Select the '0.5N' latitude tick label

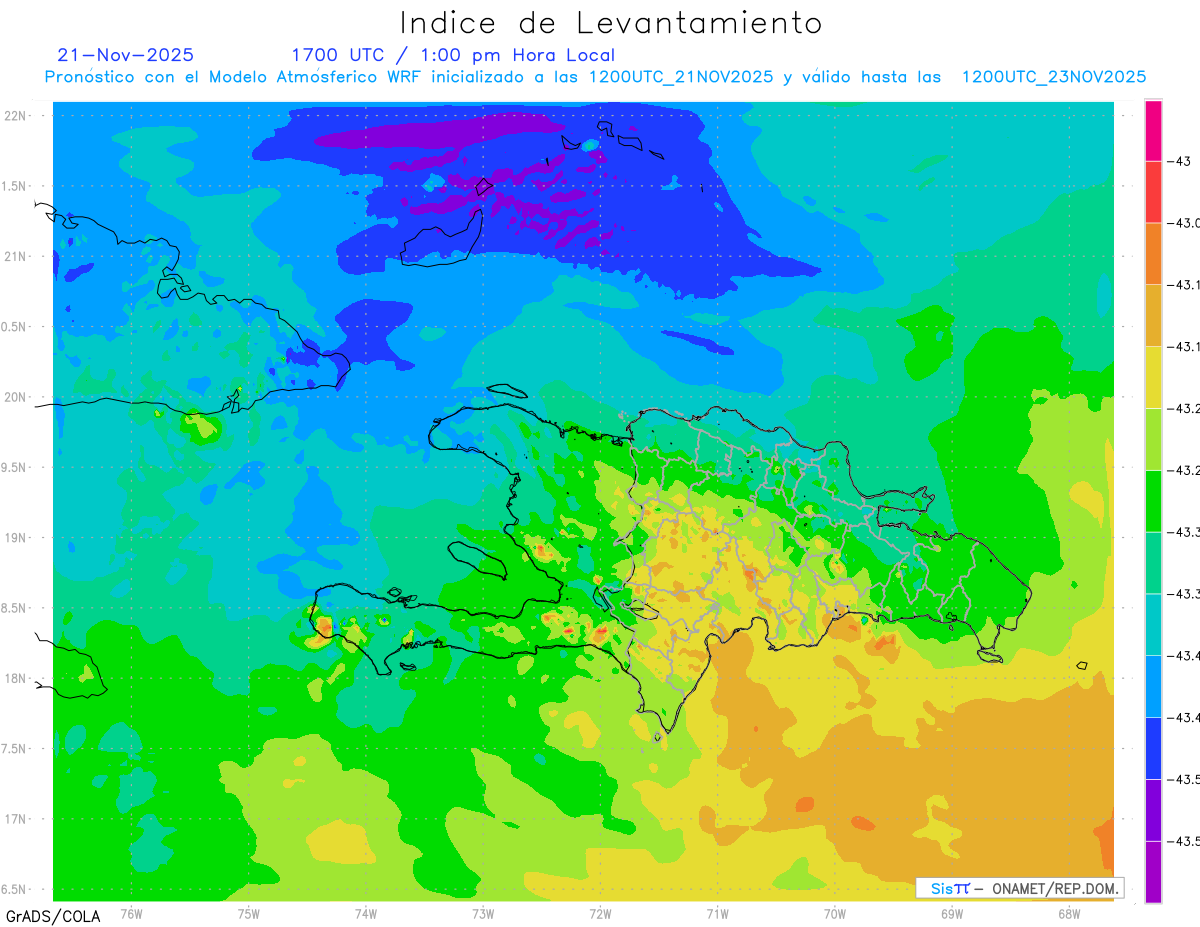(x=15, y=327)
